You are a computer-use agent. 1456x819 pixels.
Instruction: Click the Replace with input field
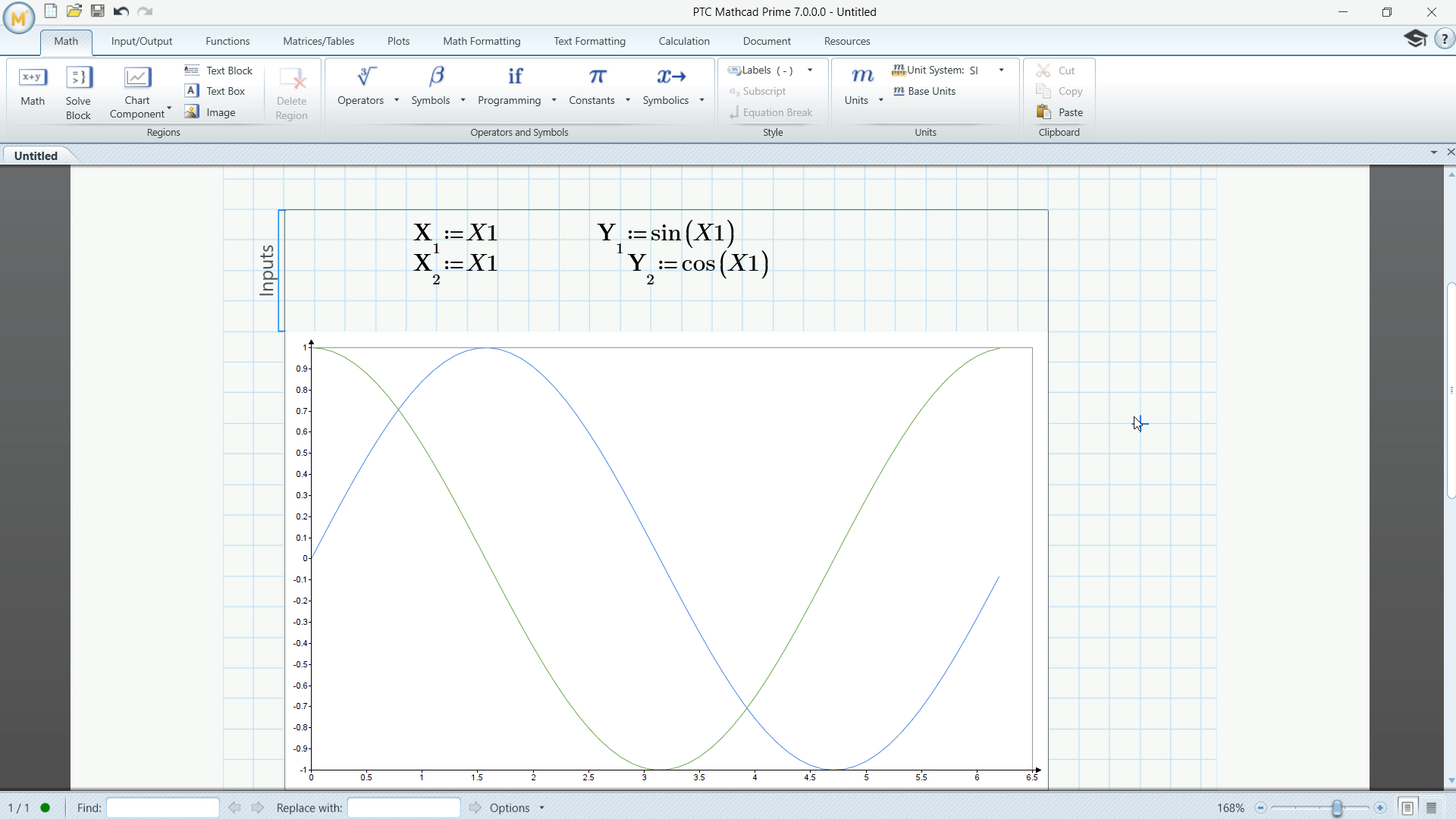point(403,808)
